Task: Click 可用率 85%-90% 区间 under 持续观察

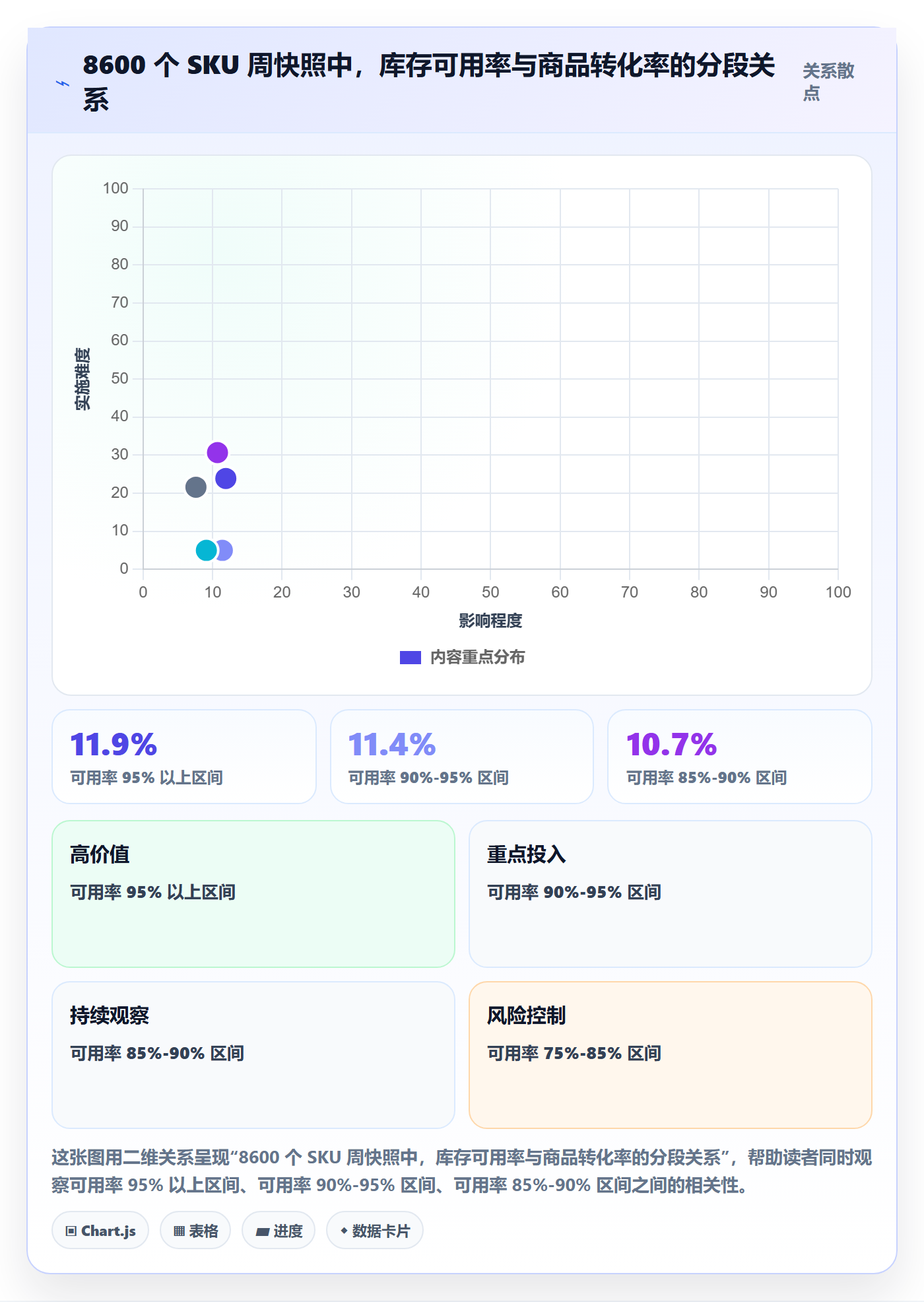Action: 157,1053
